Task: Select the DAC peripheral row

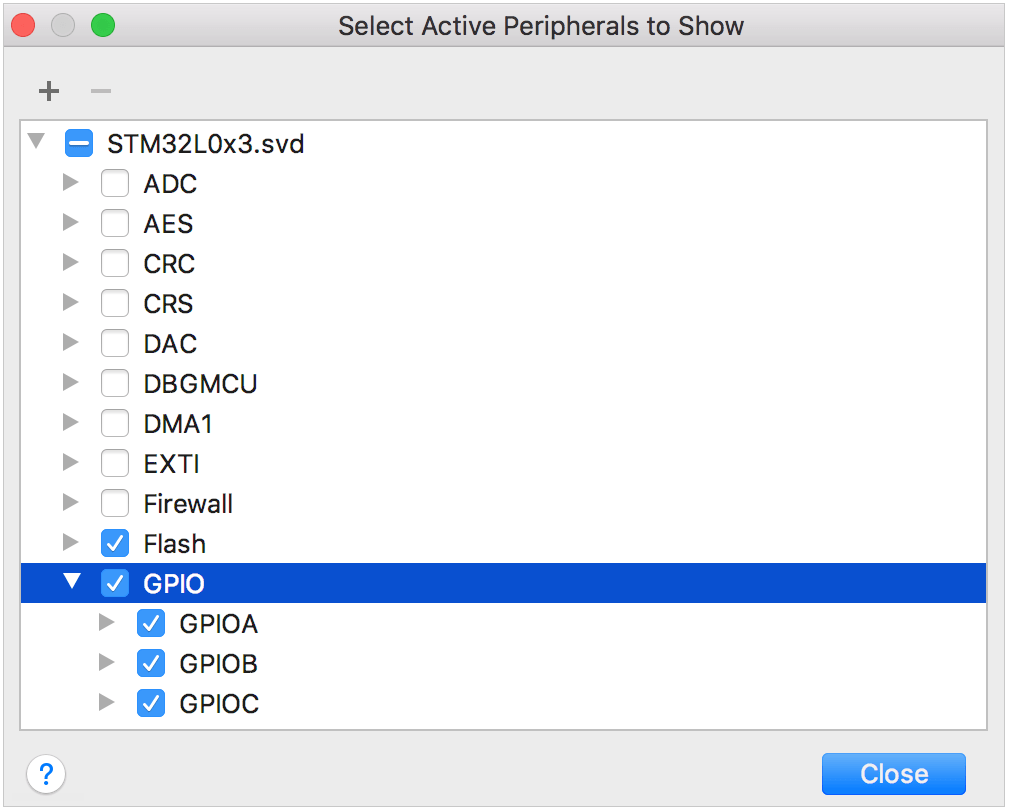Action: point(170,343)
